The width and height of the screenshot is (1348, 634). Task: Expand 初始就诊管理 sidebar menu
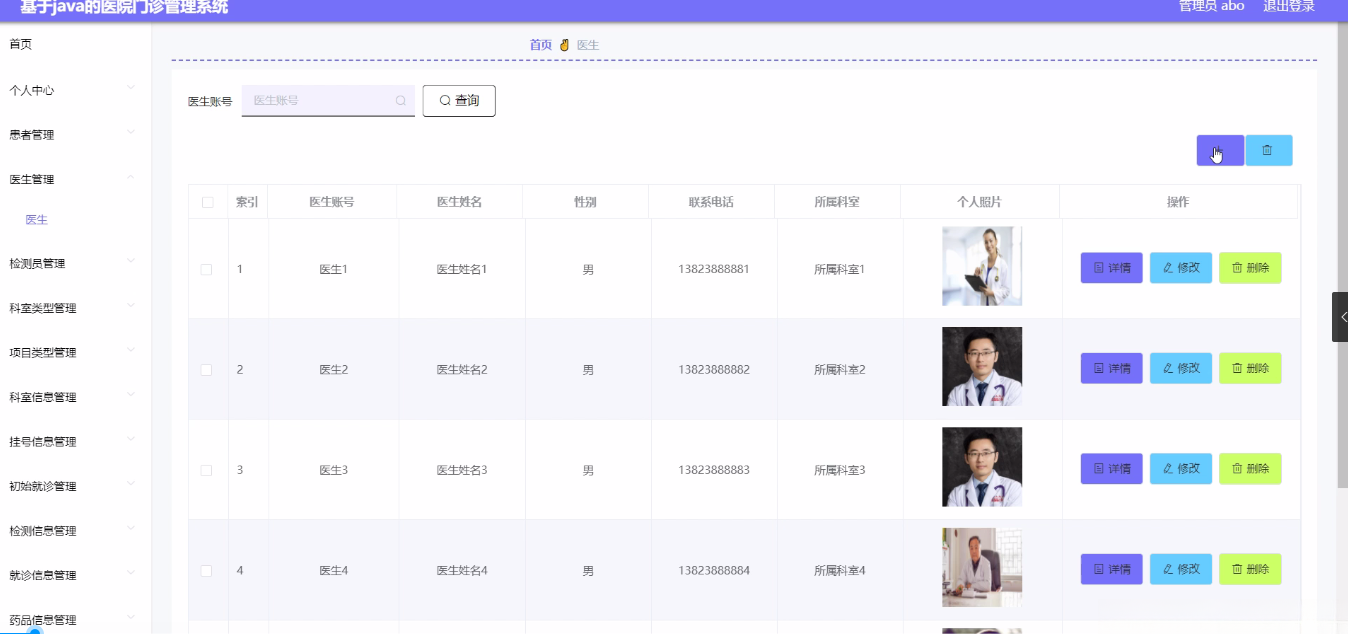tap(75, 487)
